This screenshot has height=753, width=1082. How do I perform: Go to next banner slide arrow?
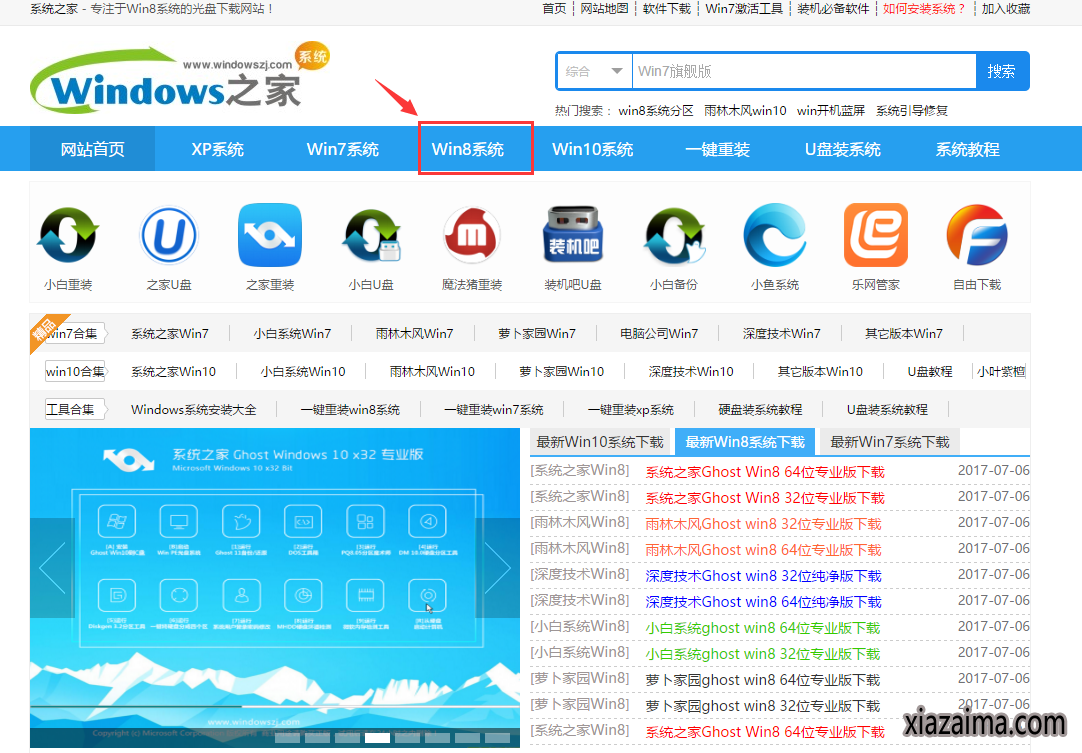498,567
